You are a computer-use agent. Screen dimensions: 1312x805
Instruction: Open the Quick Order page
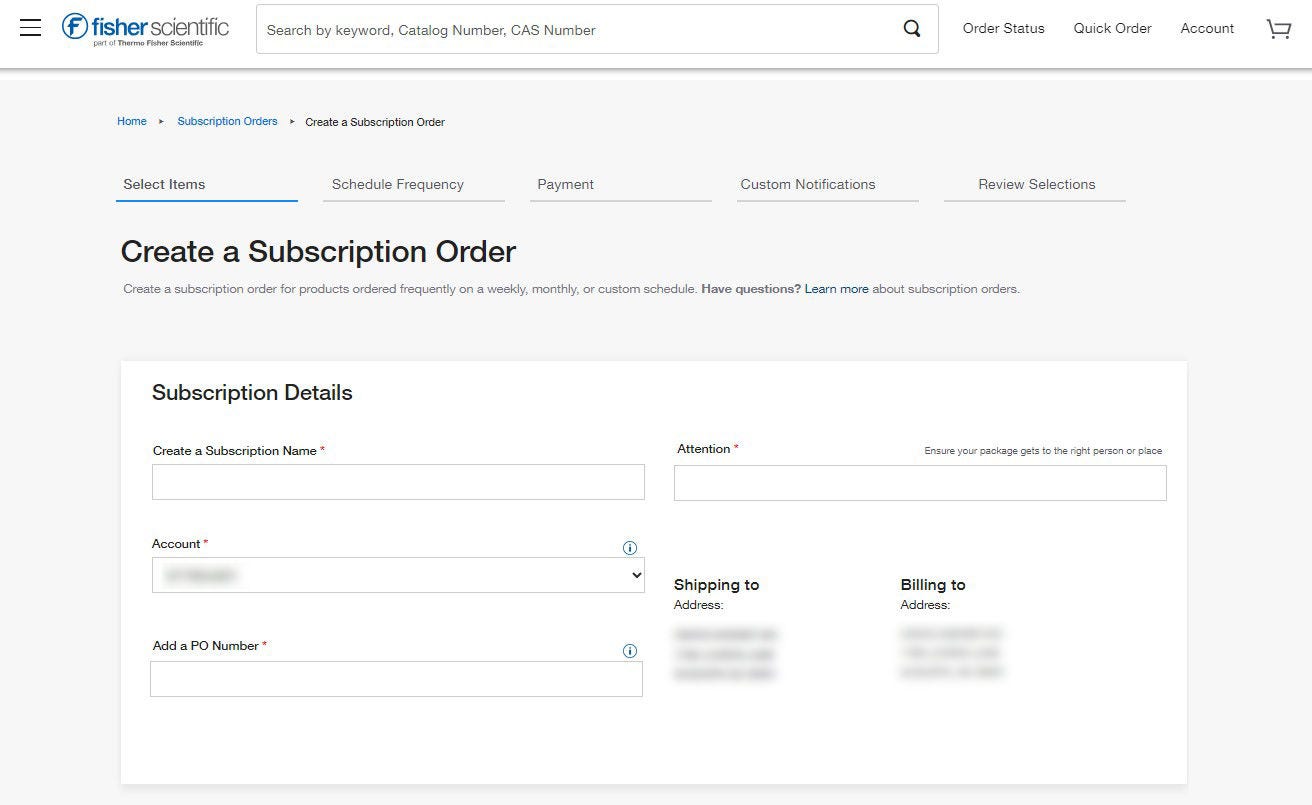pos(1112,28)
